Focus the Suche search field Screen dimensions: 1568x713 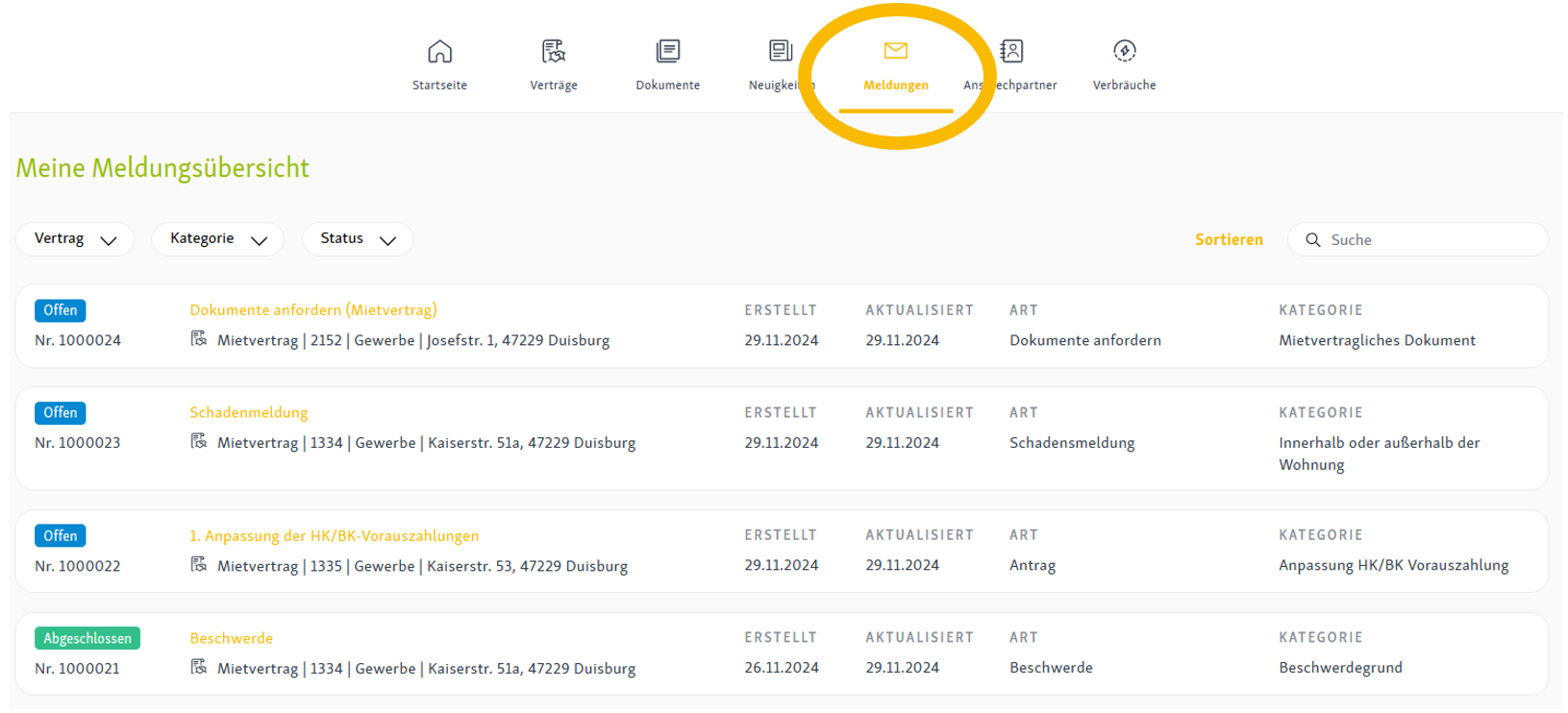[x=1418, y=240]
